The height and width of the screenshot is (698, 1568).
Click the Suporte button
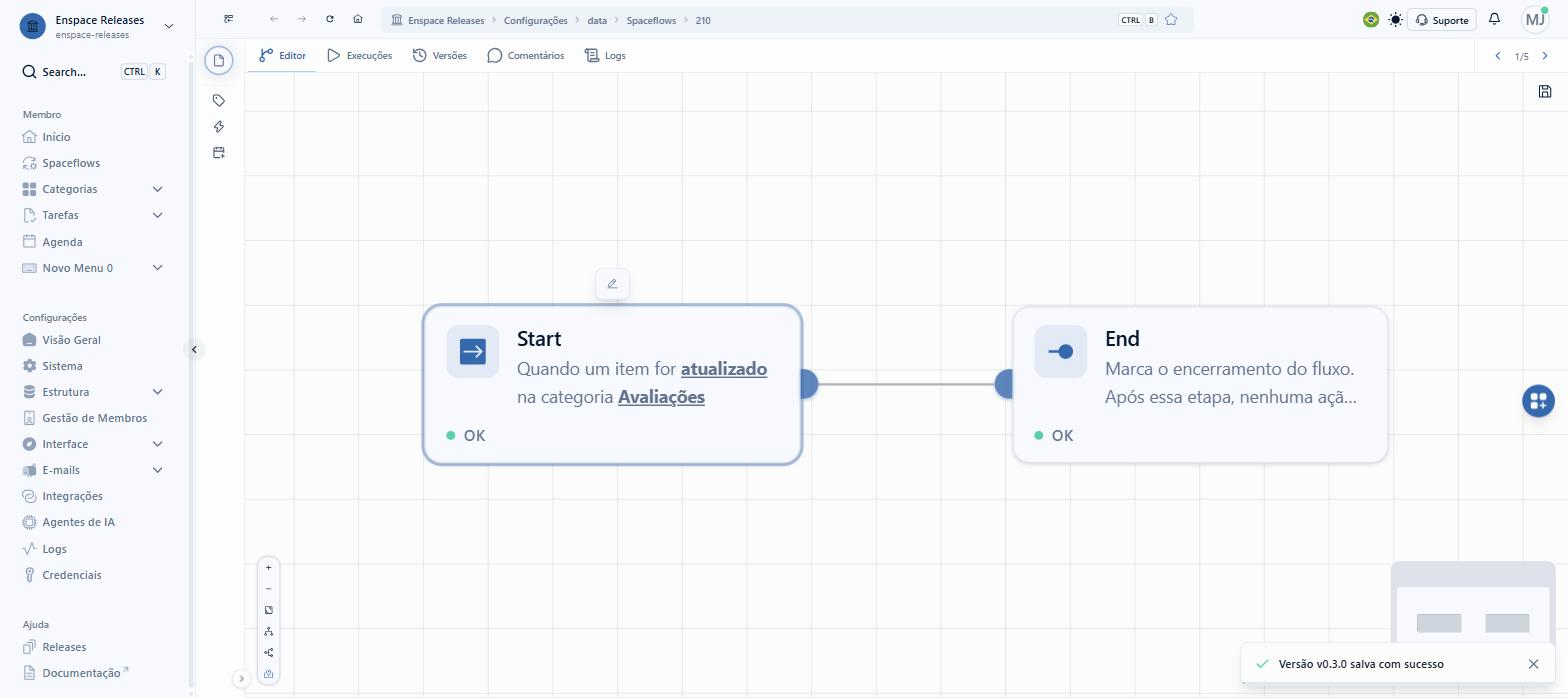tap(1442, 20)
